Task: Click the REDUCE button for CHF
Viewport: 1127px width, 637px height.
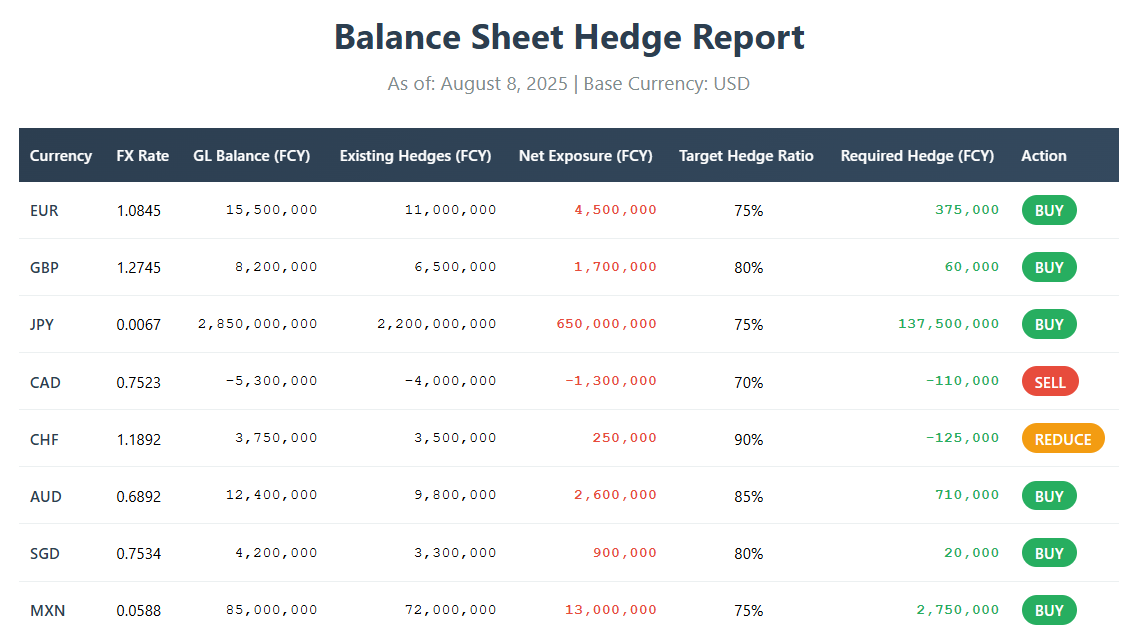Action: coord(1062,438)
